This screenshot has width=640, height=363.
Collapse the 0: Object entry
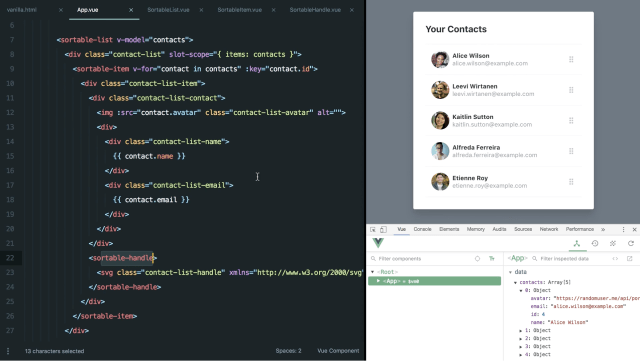tap(520, 291)
